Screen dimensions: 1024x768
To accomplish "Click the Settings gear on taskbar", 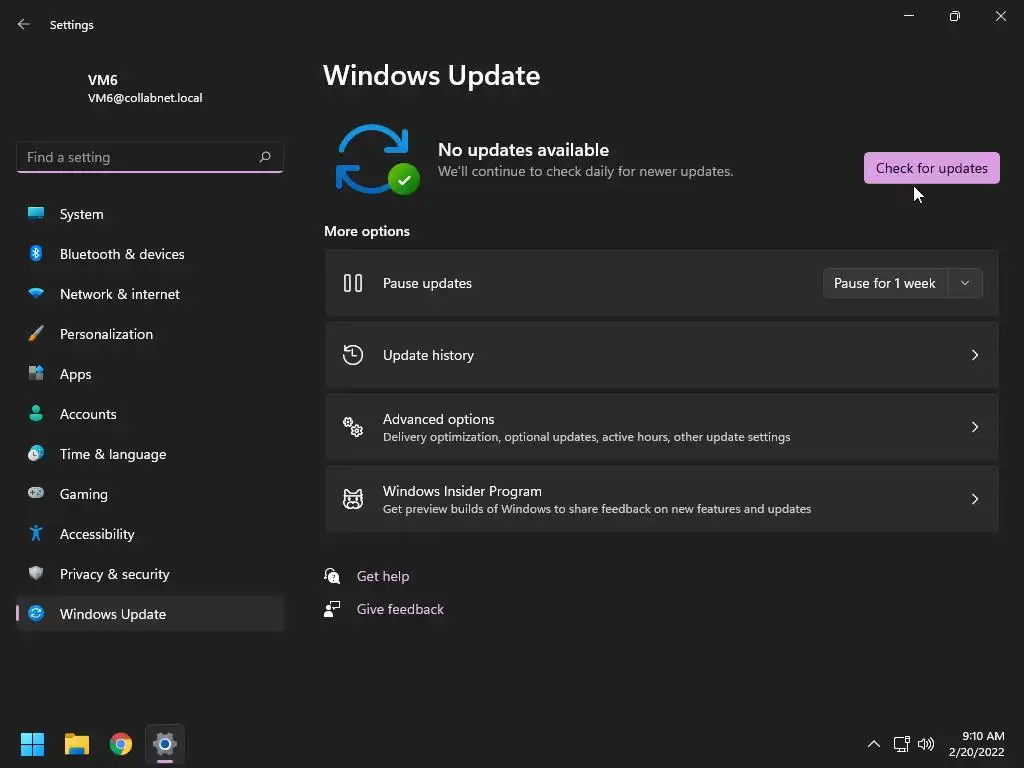I will [165, 744].
